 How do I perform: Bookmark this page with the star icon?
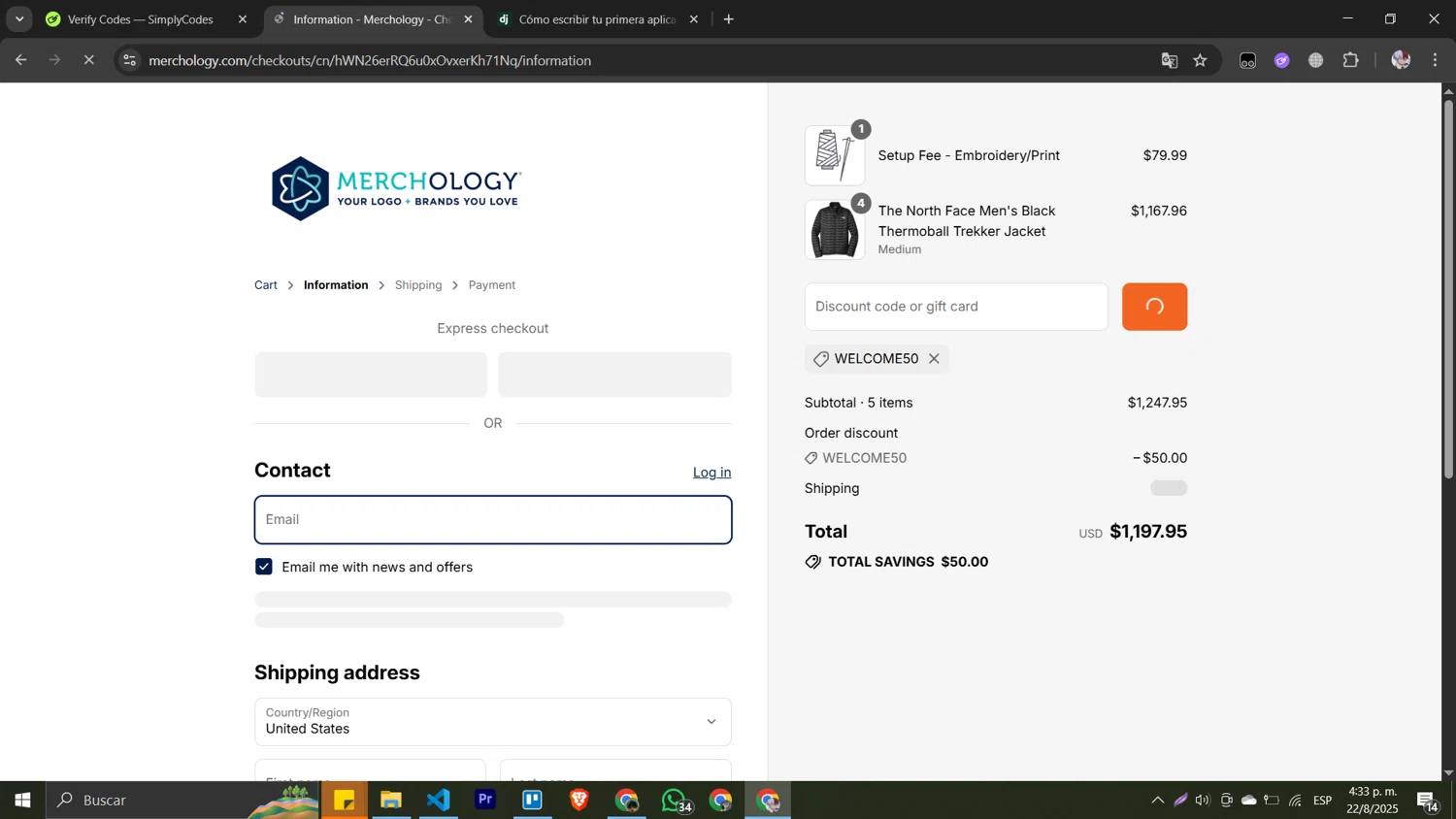point(1201,60)
